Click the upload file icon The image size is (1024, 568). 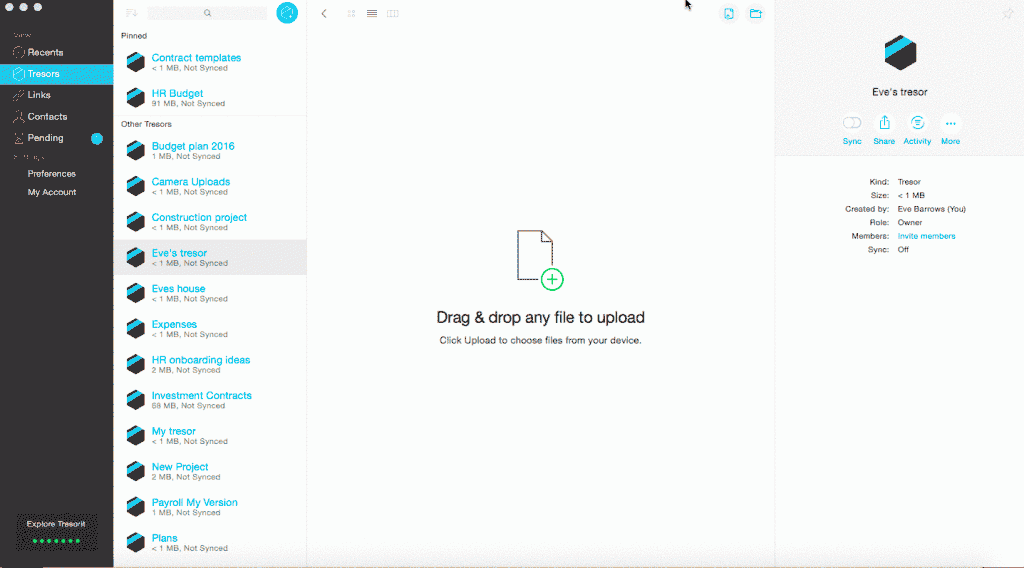tap(729, 13)
